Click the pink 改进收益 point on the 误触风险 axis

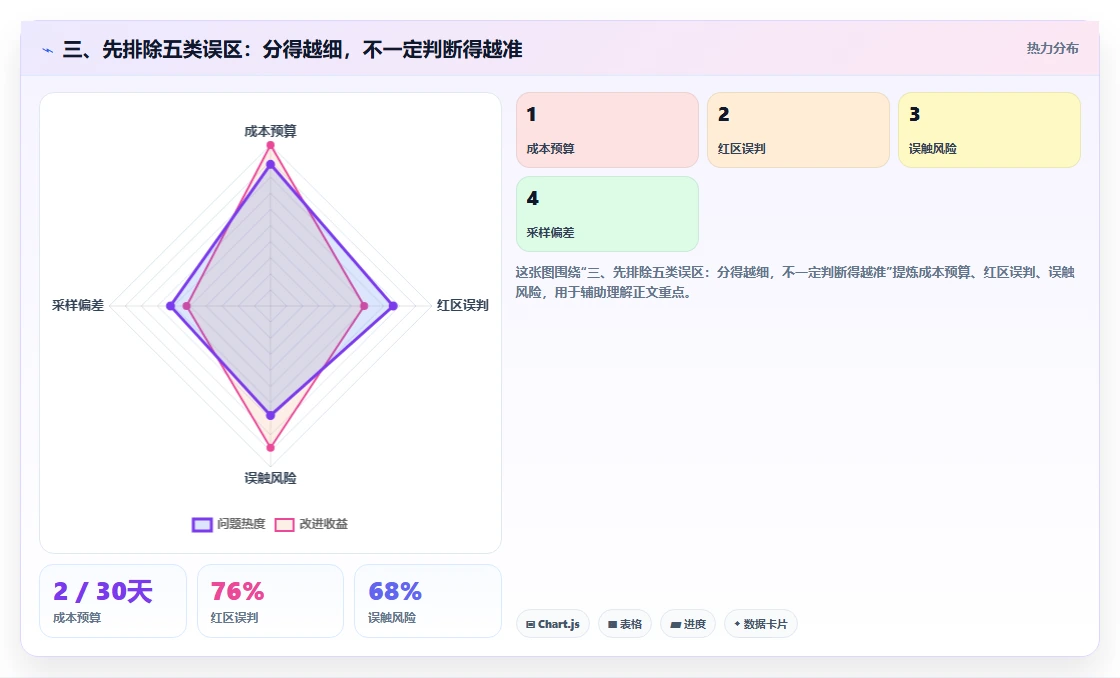point(270,448)
